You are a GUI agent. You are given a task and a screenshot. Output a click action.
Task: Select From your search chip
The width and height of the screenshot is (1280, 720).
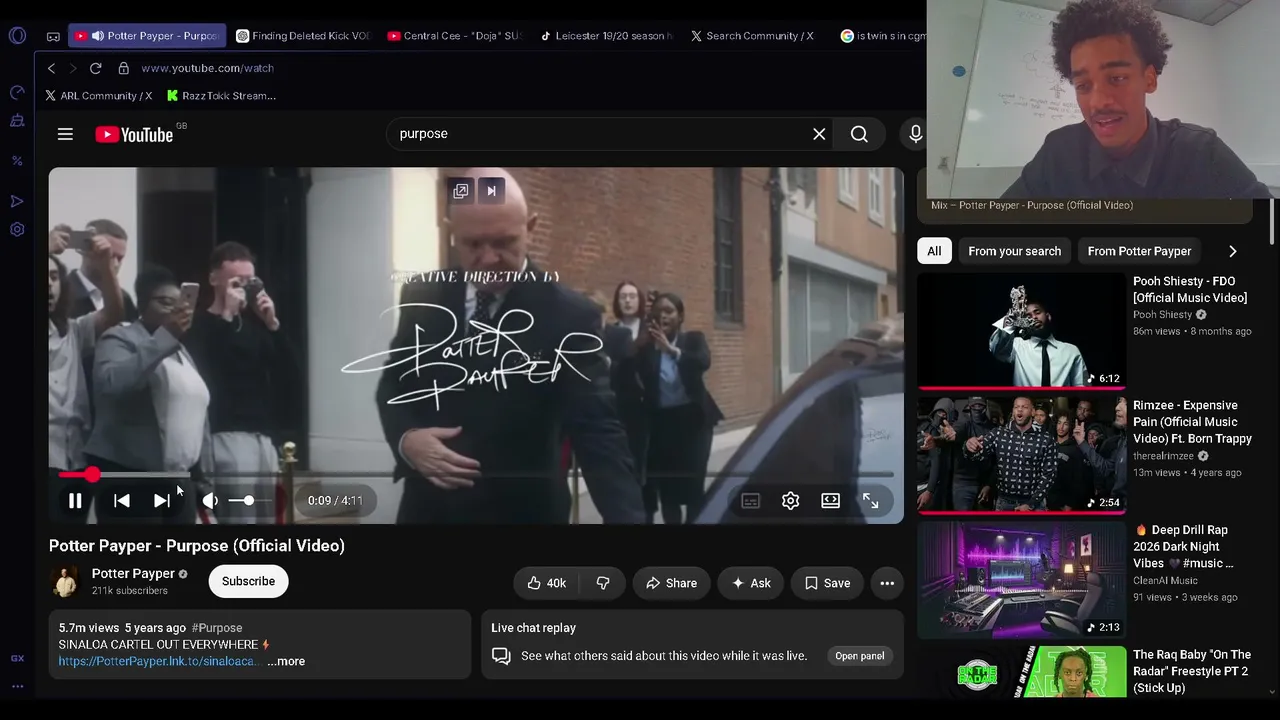pos(1014,251)
